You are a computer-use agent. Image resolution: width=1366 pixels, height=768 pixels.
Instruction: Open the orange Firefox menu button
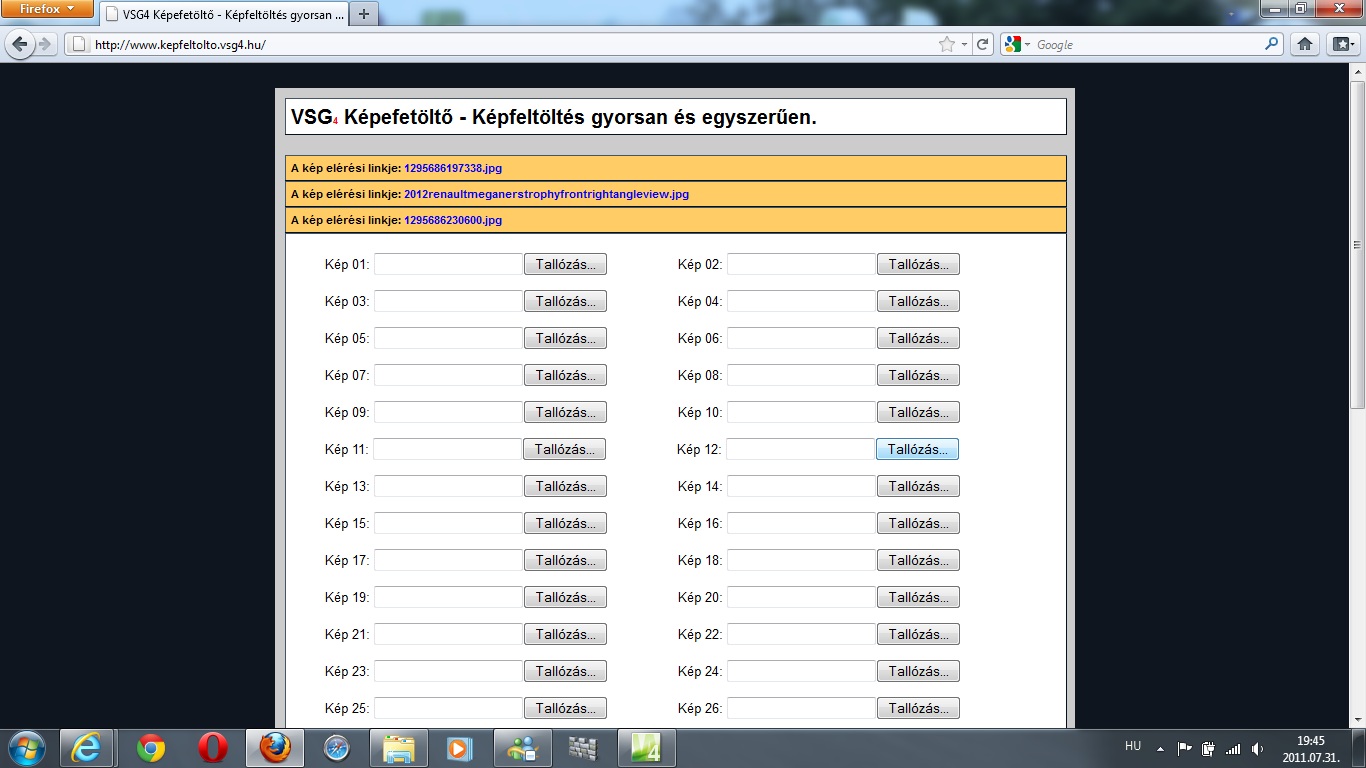[x=47, y=9]
